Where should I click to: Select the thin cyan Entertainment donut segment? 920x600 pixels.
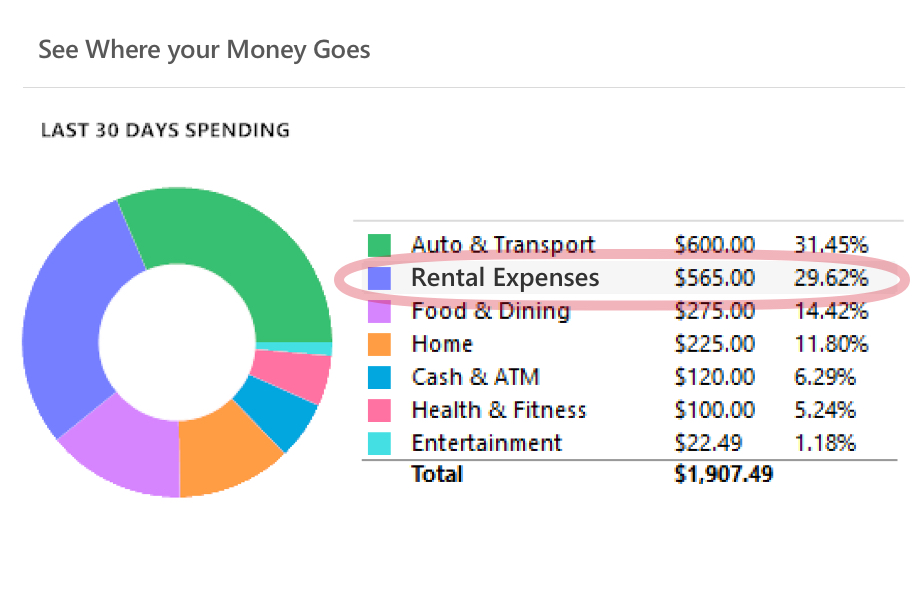[295, 349]
